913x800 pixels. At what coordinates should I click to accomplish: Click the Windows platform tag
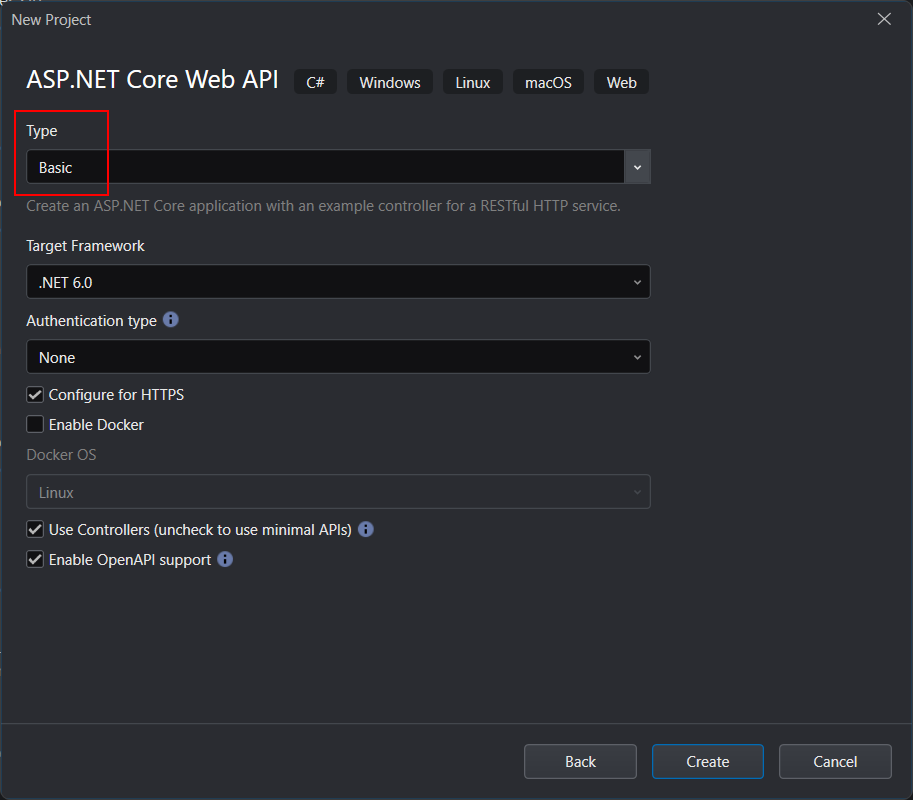[x=390, y=82]
